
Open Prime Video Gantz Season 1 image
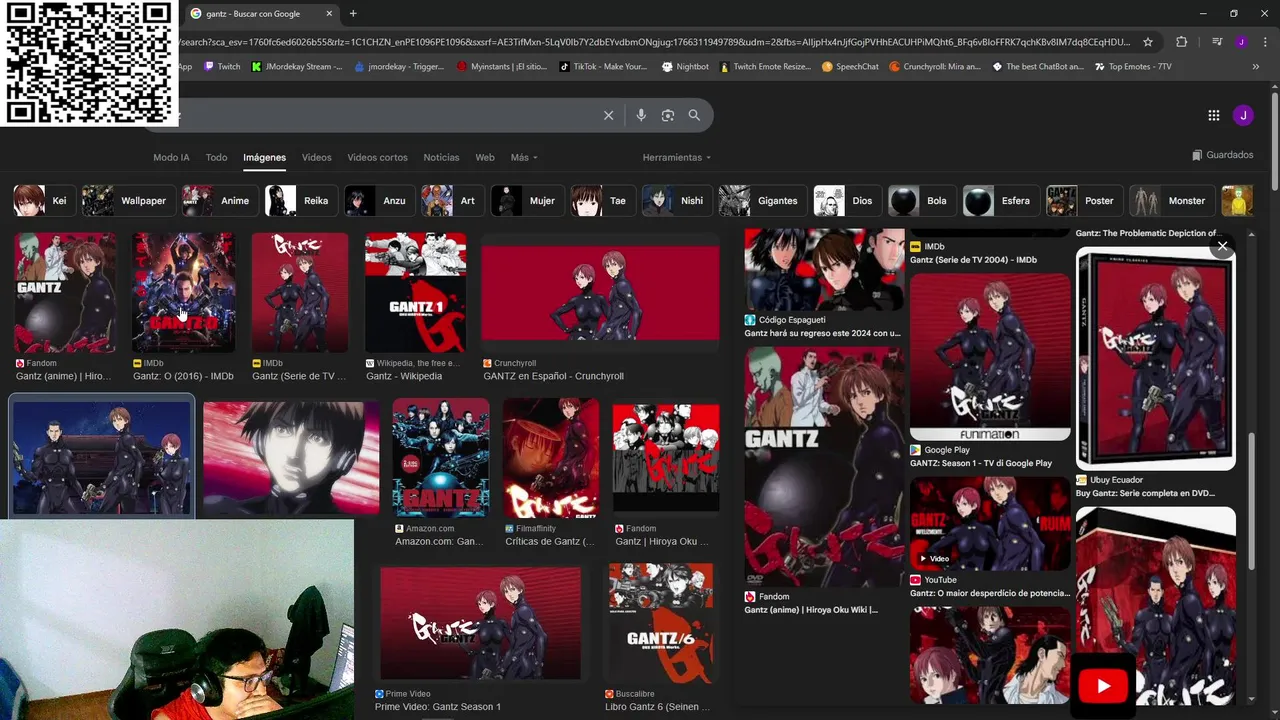(x=481, y=623)
